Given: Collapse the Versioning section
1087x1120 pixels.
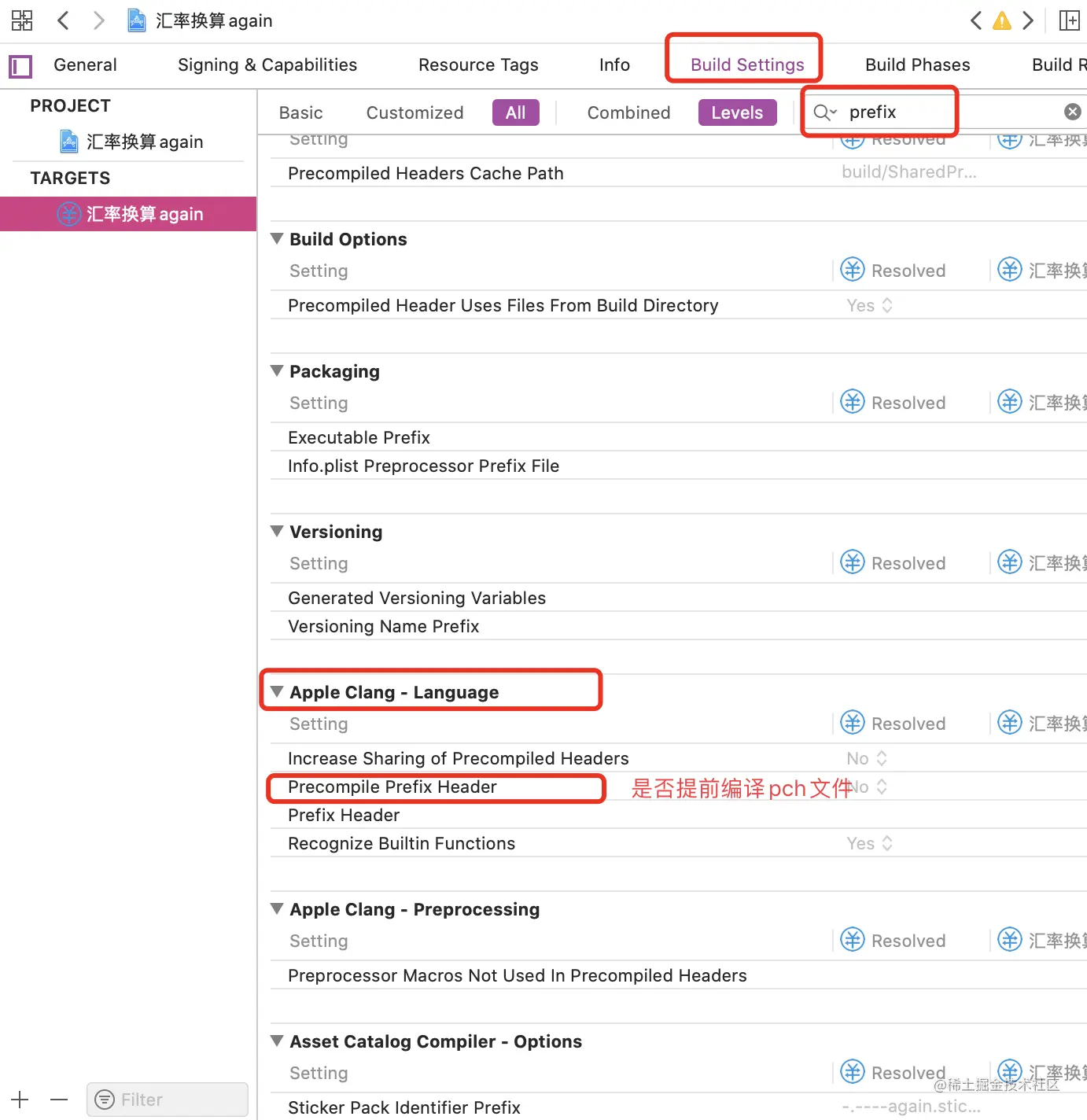Looking at the screenshot, I should [277, 531].
